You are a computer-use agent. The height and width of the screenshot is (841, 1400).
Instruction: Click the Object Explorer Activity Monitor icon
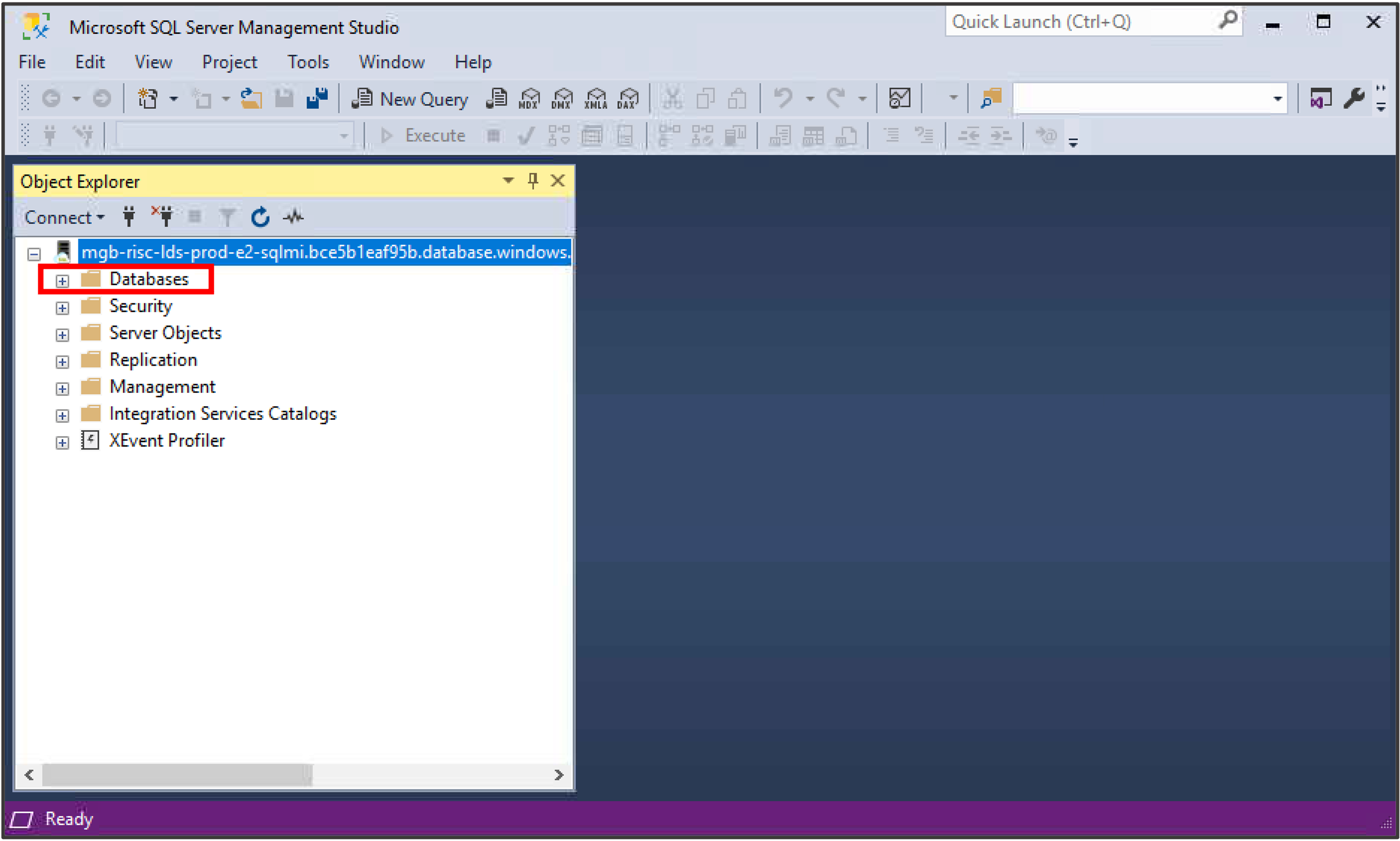[x=294, y=217]
